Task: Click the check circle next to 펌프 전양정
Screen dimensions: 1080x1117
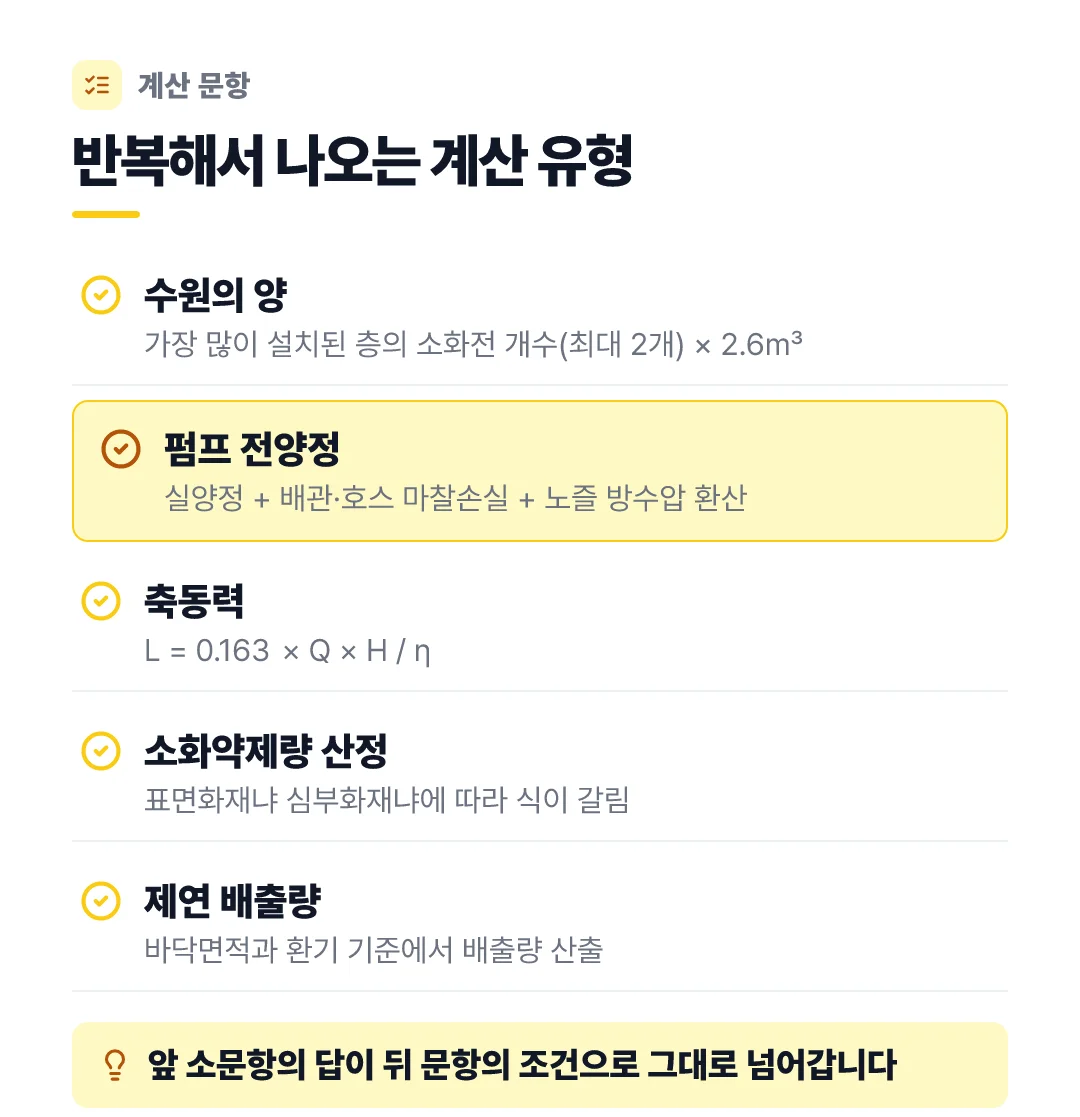Action: (121, 449)
